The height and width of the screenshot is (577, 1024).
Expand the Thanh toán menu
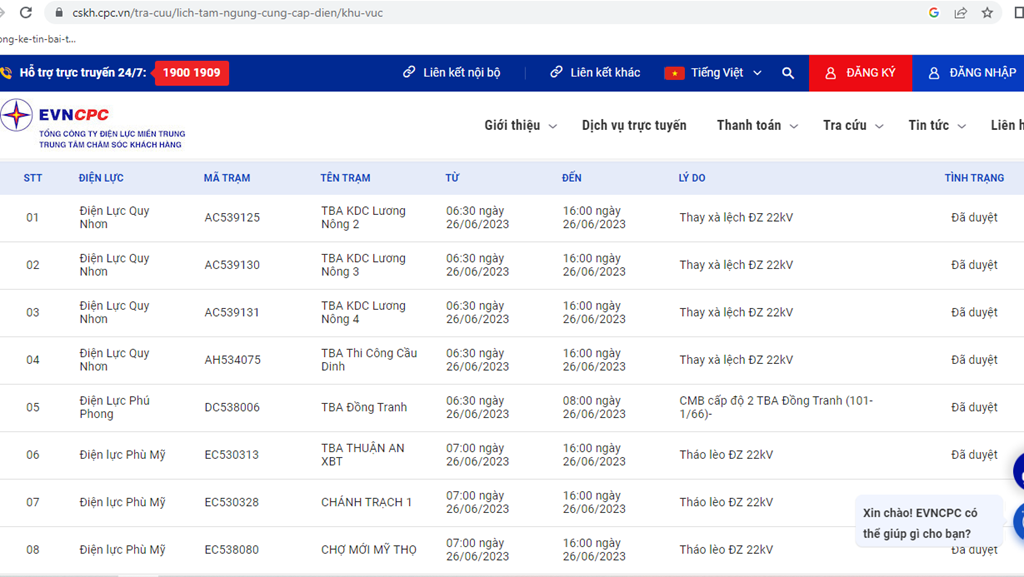point(756,125)
